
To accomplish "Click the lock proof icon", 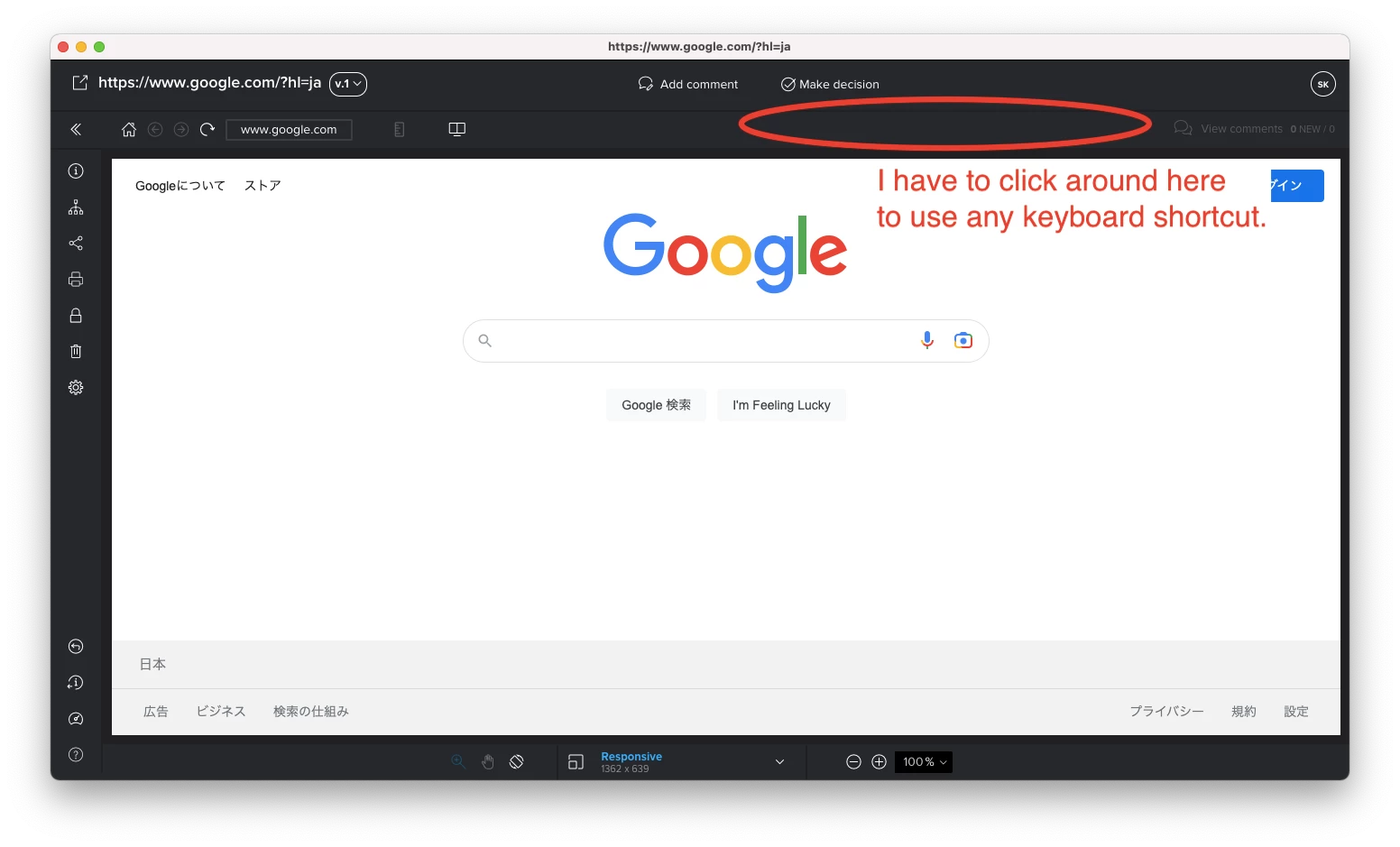I will click(76, 316).
